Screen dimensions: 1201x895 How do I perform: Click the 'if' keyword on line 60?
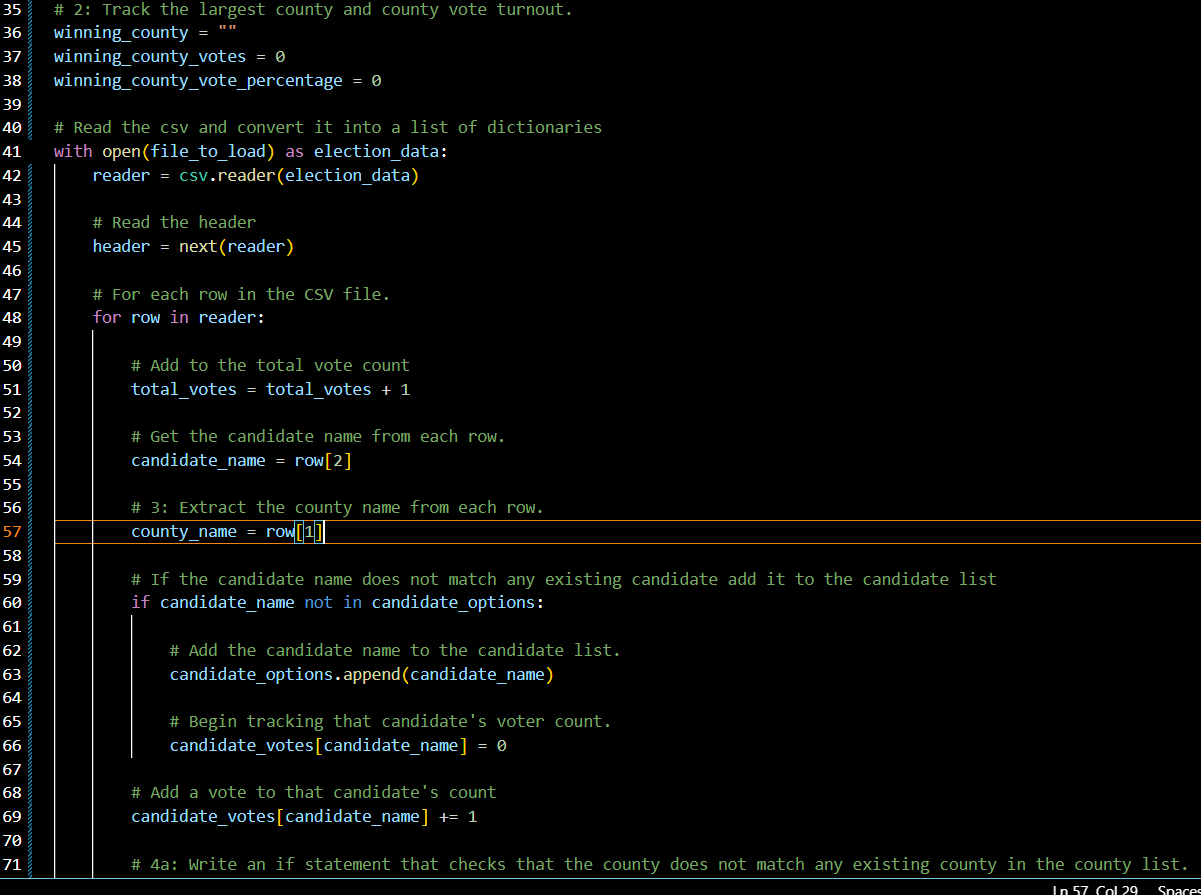pyautogui.click(x=141, y=602)
